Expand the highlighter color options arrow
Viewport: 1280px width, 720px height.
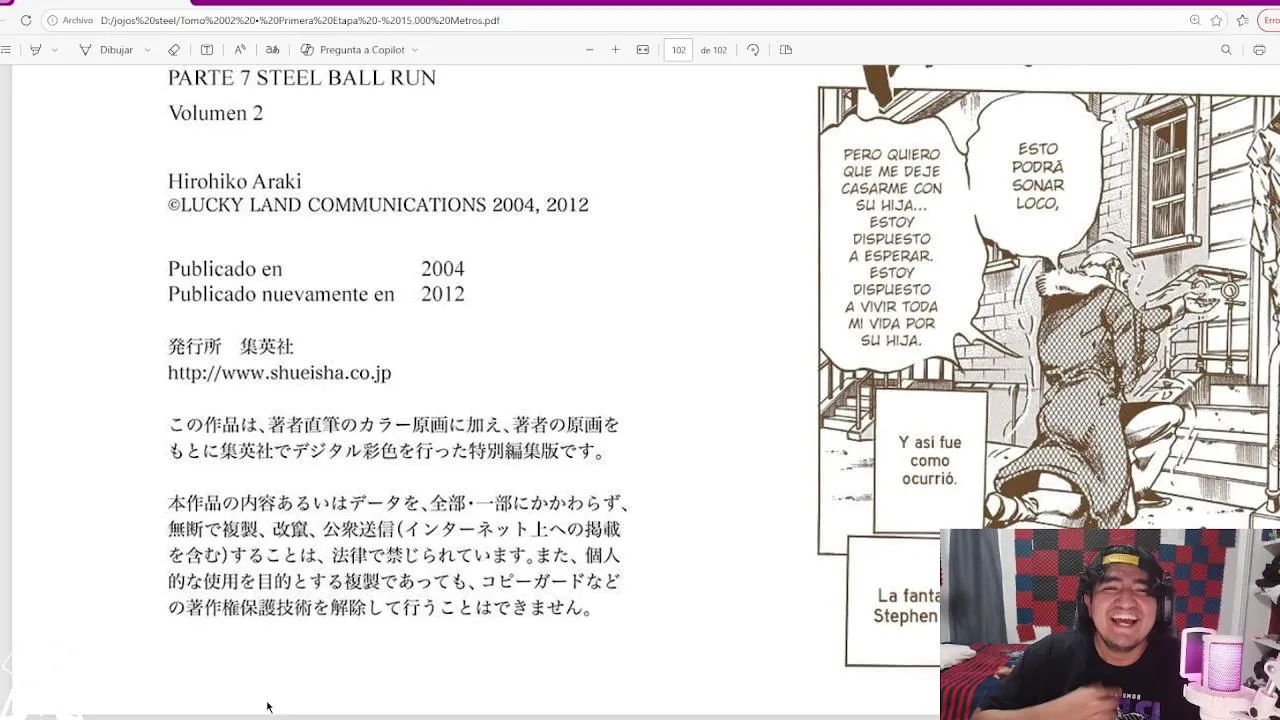tap(54, 50)
